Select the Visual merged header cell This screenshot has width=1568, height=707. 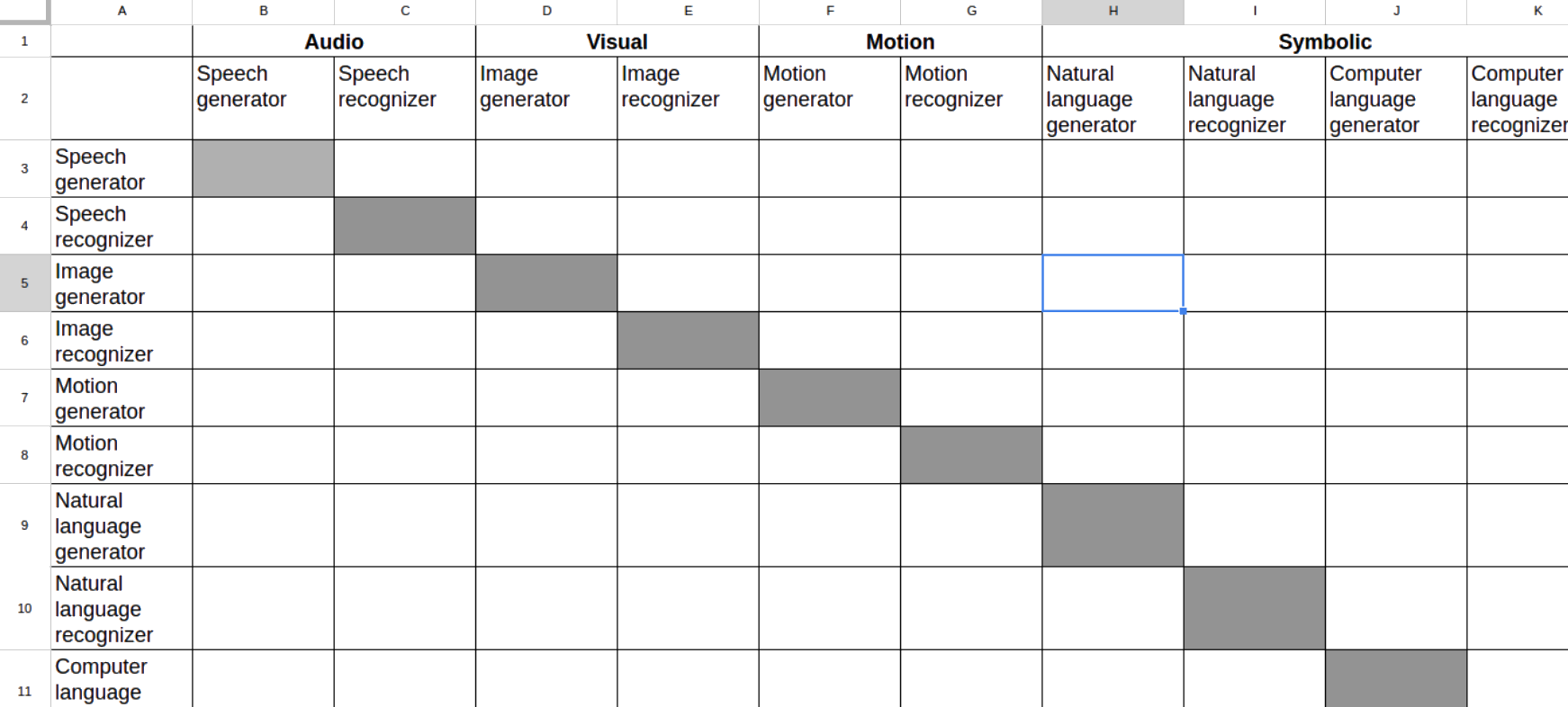pyautogui.click(x=617, y=41)
